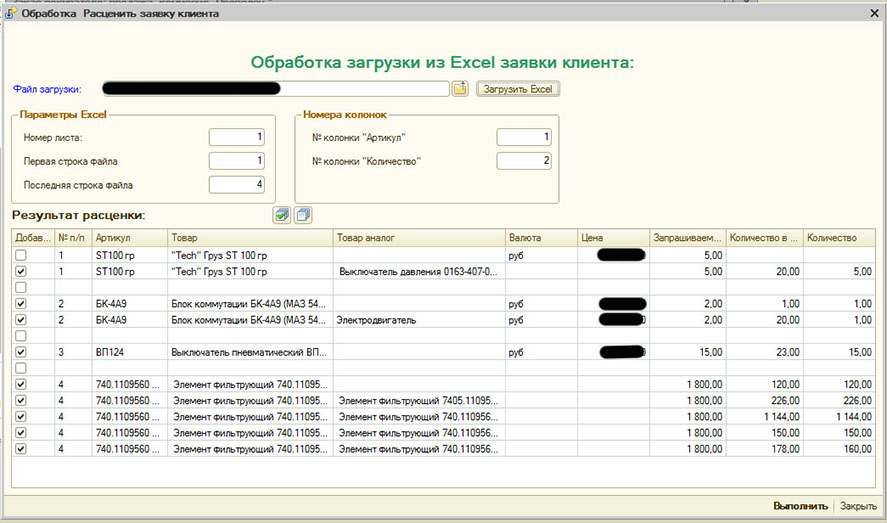Viewport: 887px width, 523px height.
Task: Open the file browse folder icon
Action: pyautogui.click(x=460, y=89)
